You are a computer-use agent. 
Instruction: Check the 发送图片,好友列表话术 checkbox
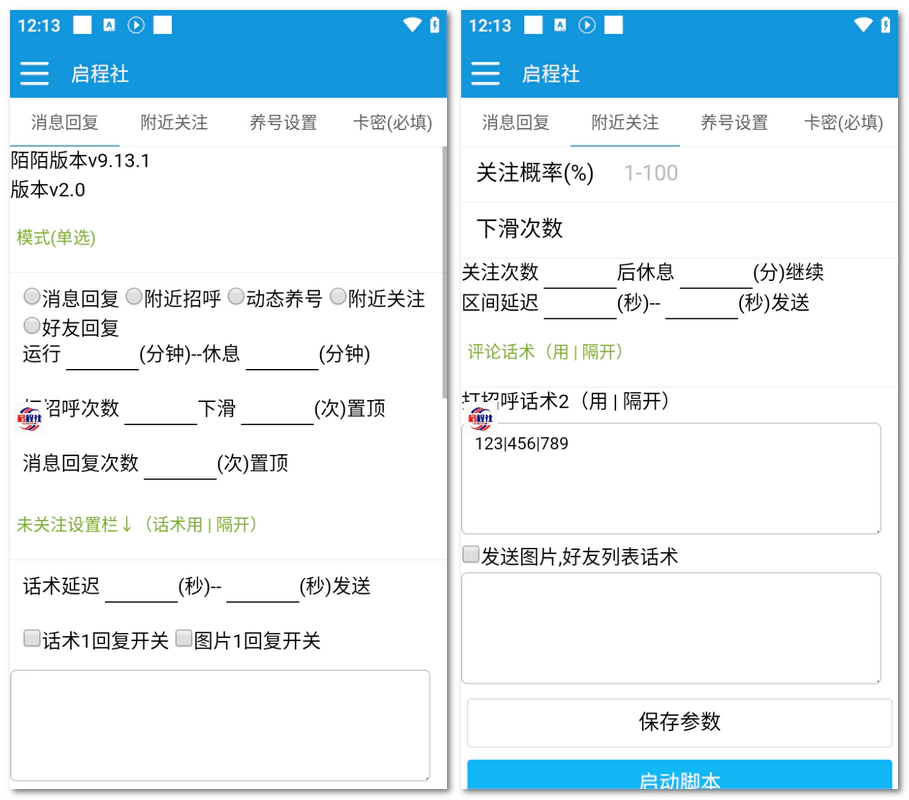point(471,555)
